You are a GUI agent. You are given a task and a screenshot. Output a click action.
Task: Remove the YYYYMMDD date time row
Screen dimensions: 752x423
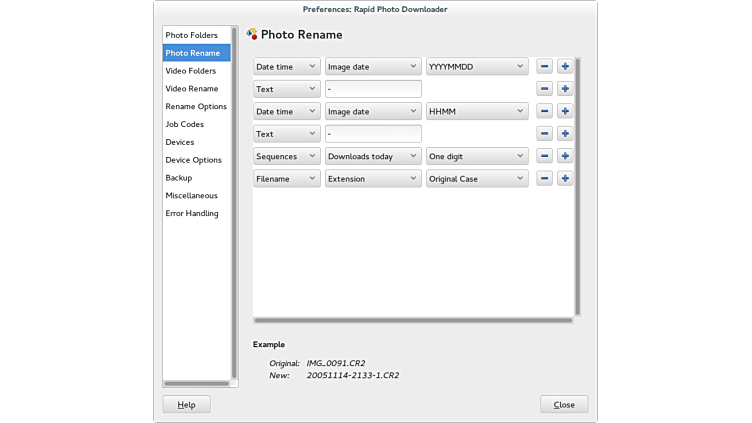[544, 67]
